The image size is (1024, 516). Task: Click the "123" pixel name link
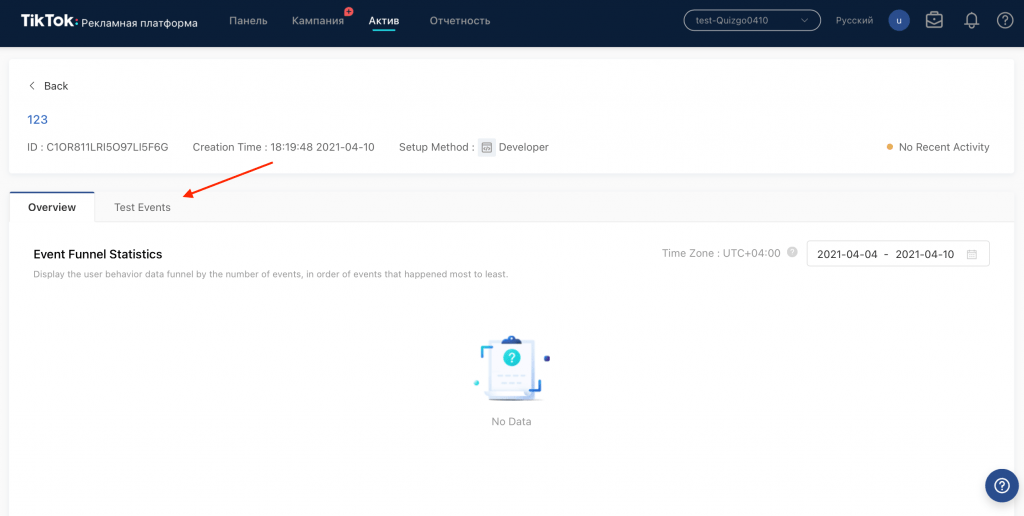(x=37, y=119)
